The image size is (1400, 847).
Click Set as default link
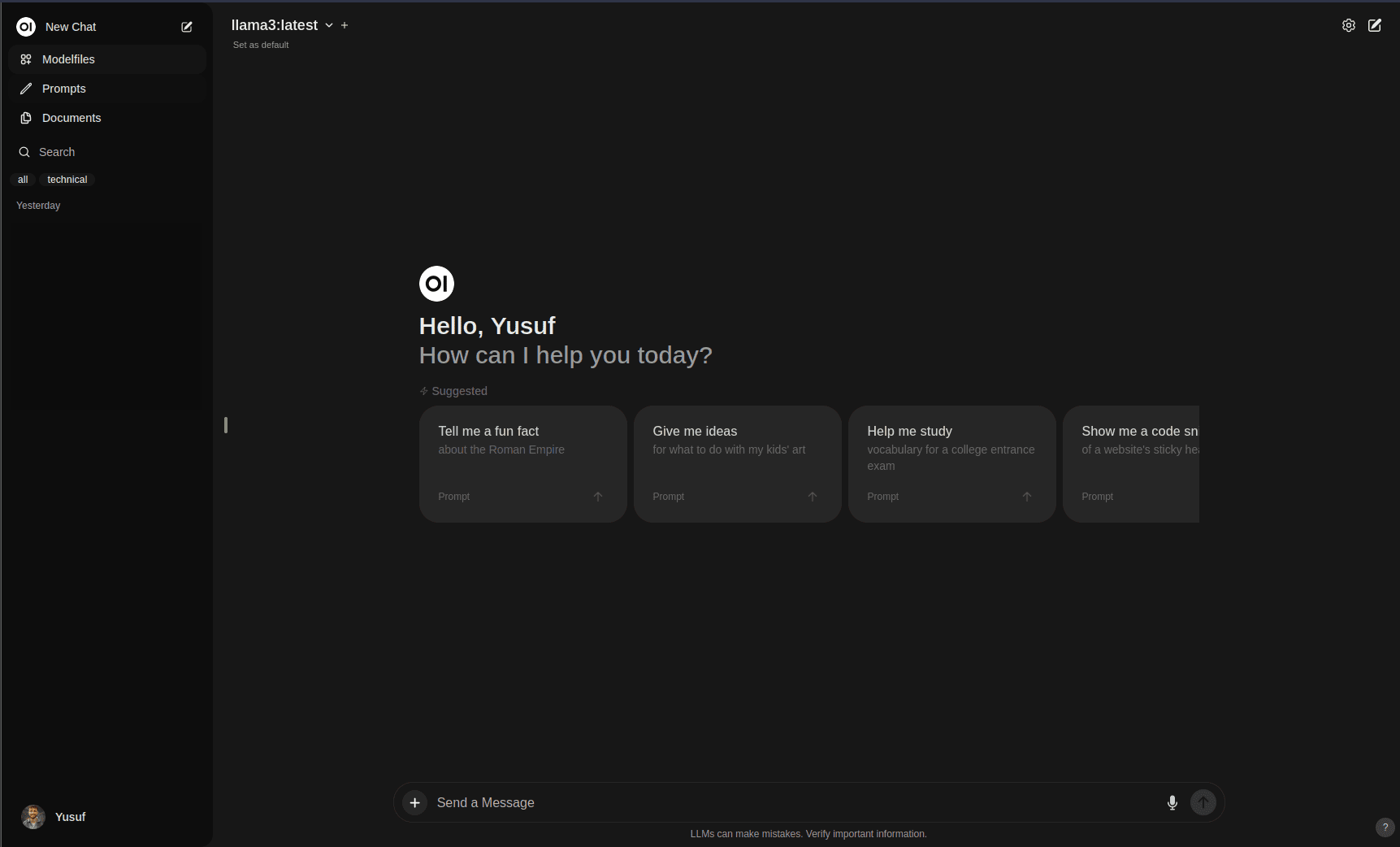pyautogui.click(x=261, y=45)
